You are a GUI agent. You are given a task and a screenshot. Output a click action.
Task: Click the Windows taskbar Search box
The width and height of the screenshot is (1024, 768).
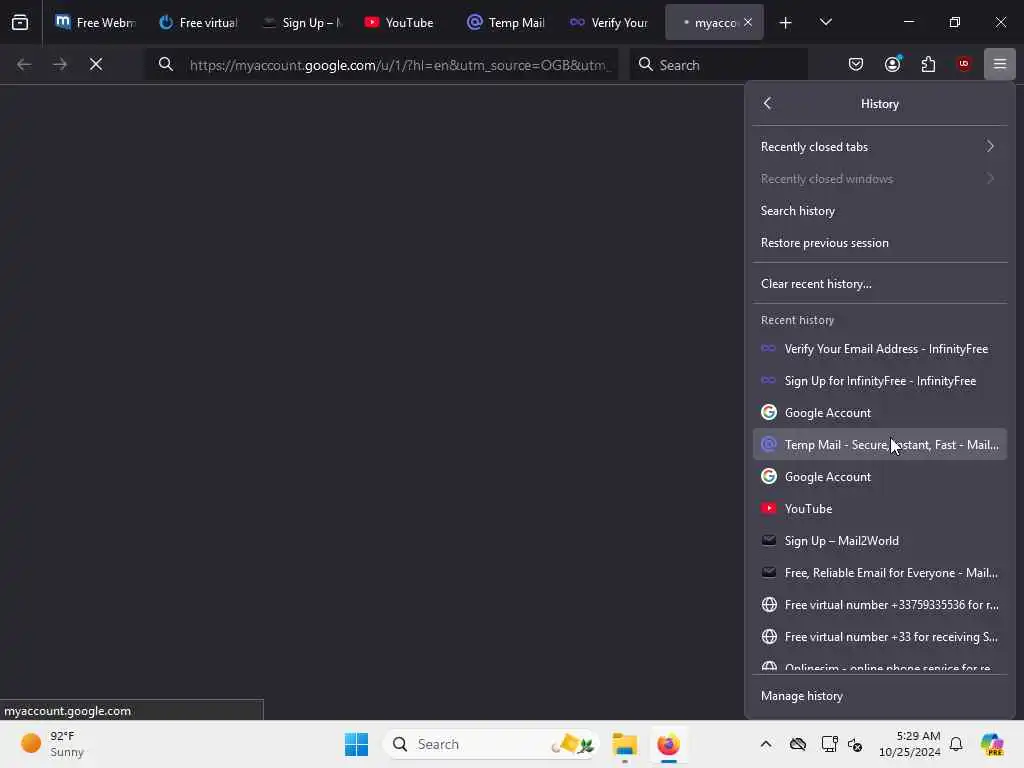click(490, 744)
